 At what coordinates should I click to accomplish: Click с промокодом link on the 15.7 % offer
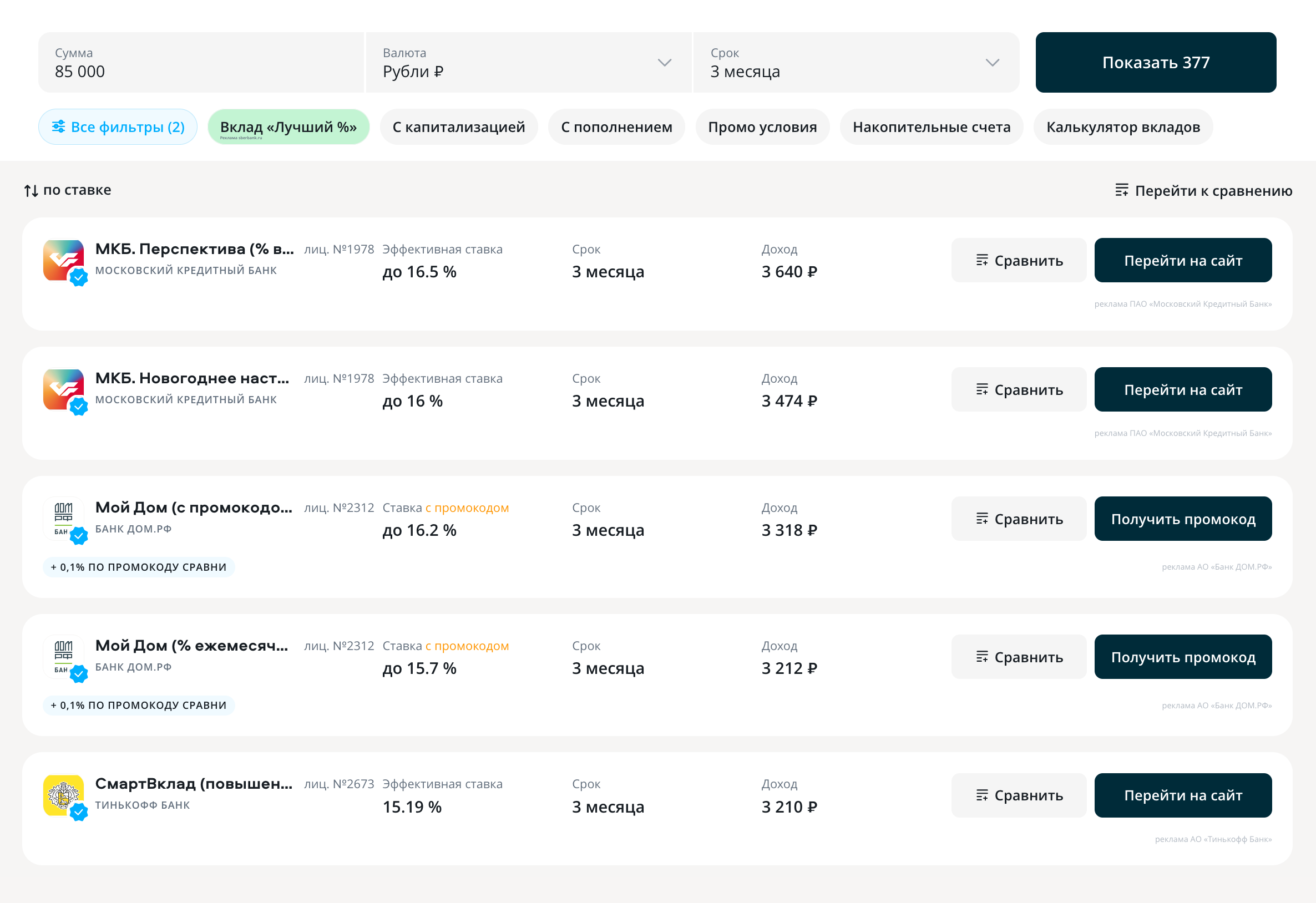pyautogui.click(x=467, y=646)
